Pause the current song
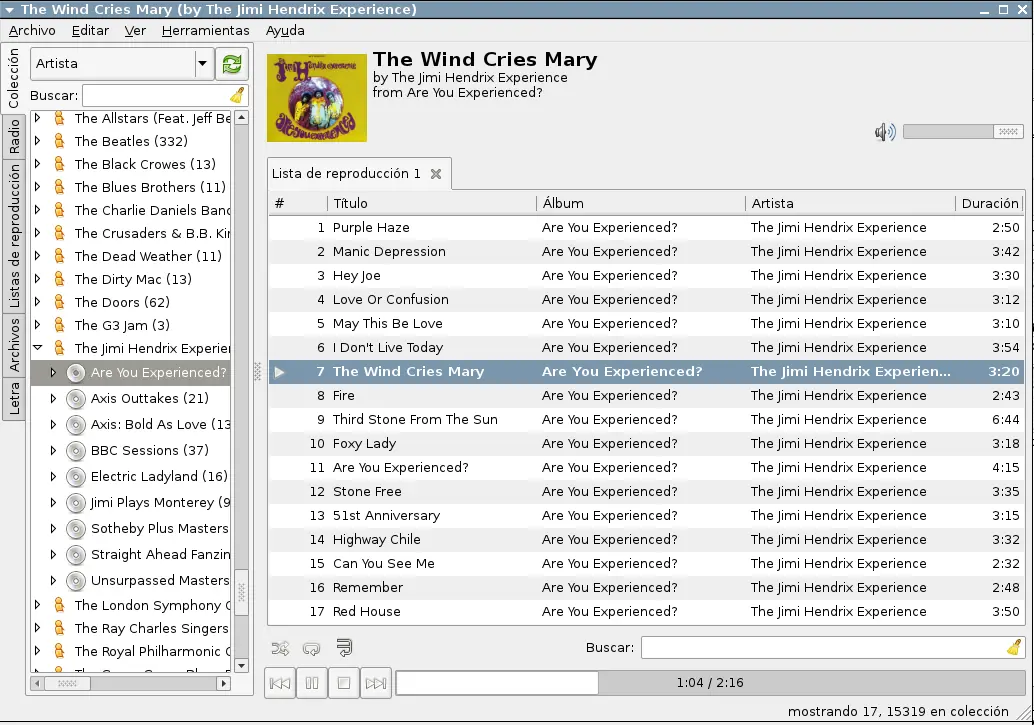The height and width of the screenshot is (725, 1034). click(x=312, y=683)
